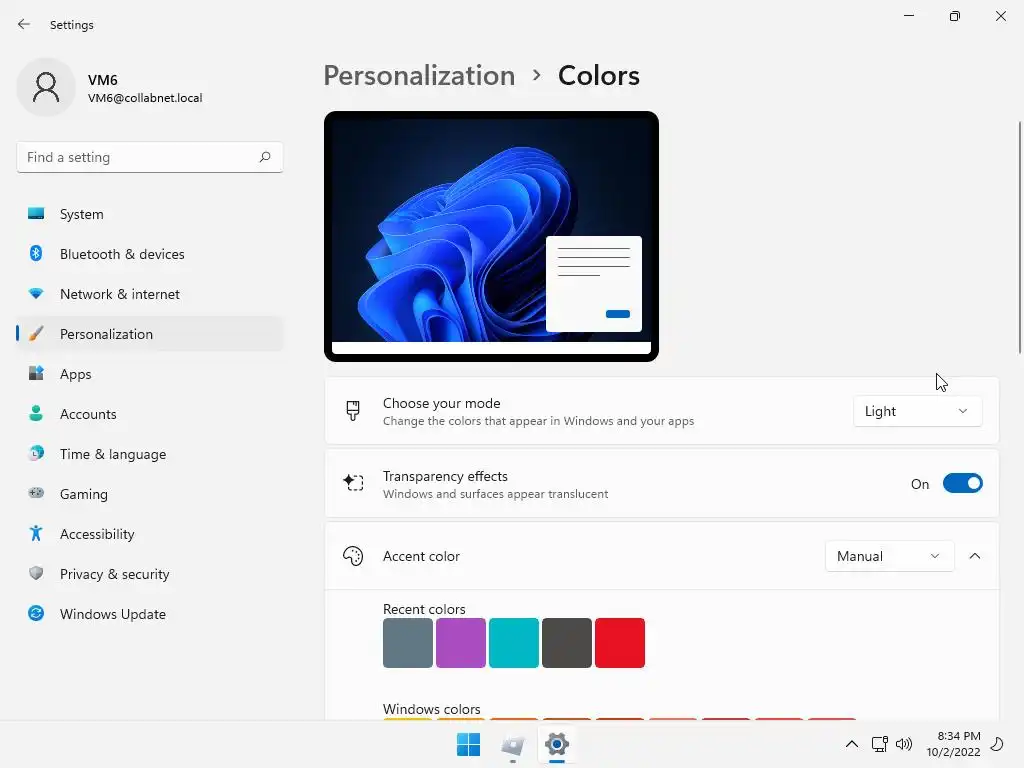This screenshot has height=768, width=1024.
Task: Open the Windows Start button
Action: [468, 744]
